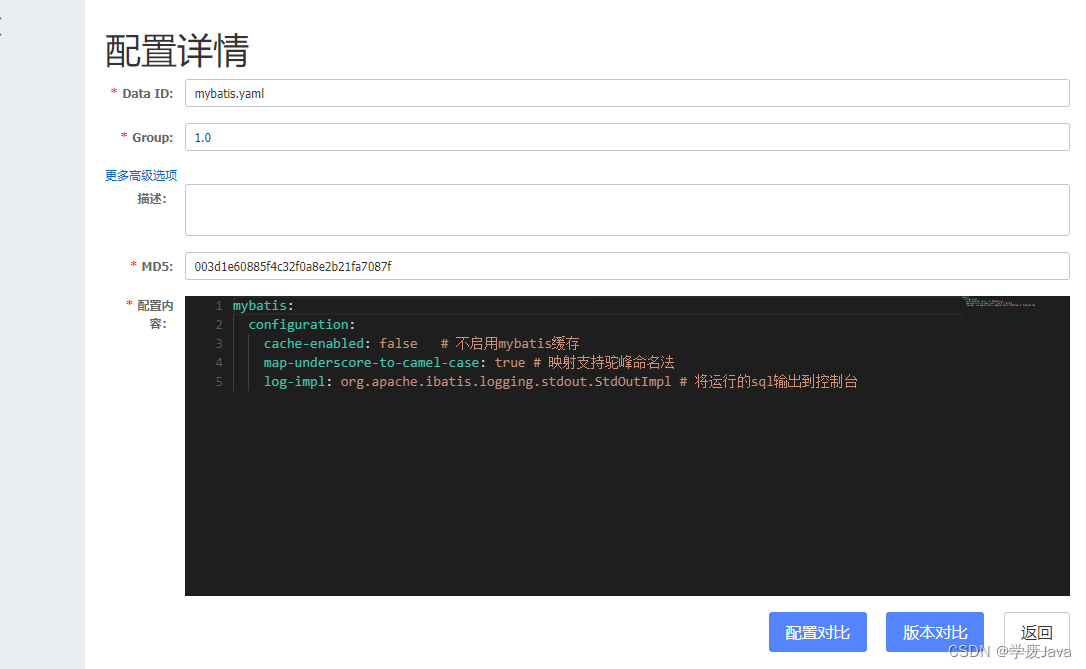Click the 版本对比 button
Screen dimensions: 1086x669
point(934,632)
